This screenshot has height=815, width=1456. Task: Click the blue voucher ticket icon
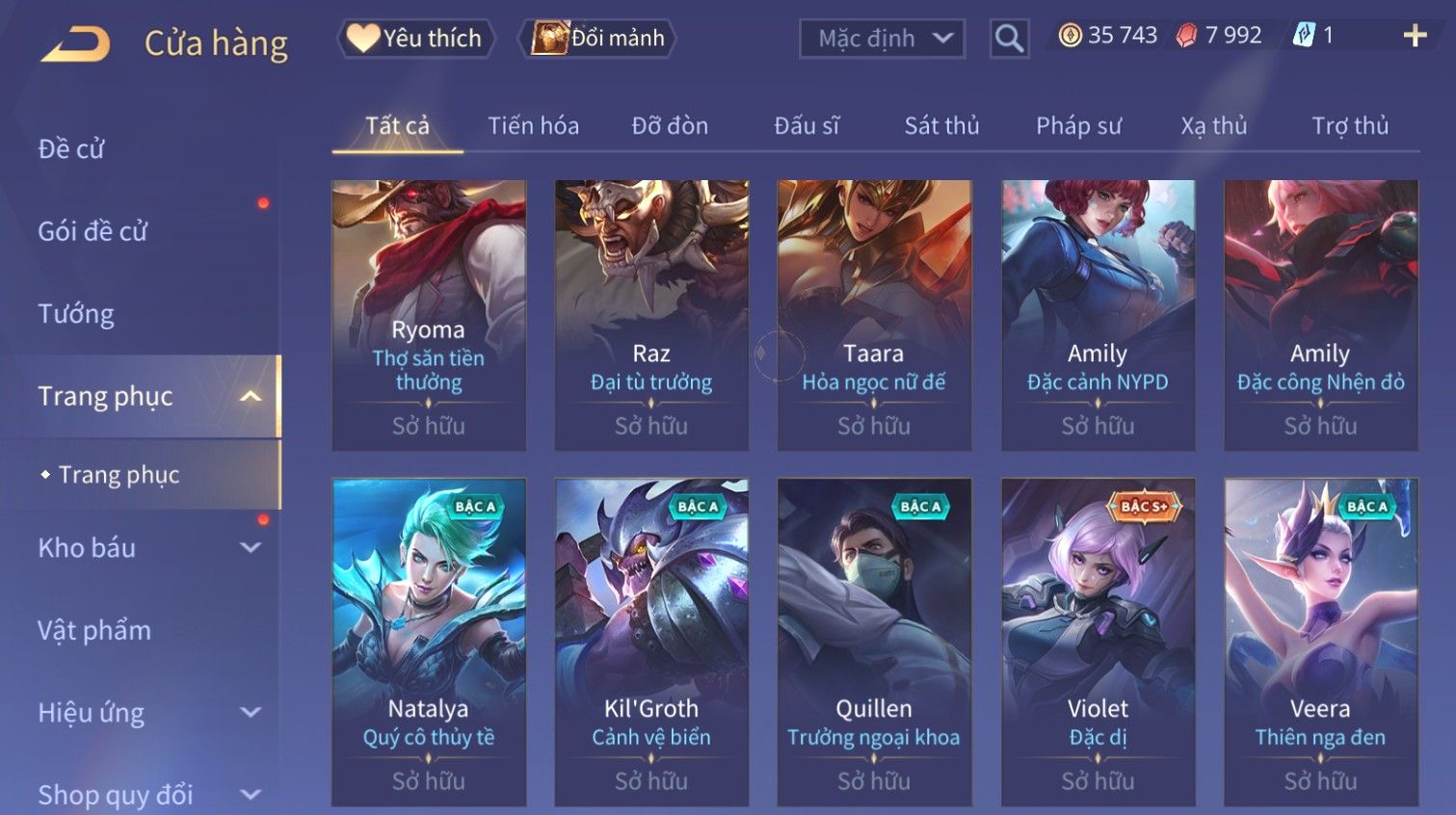tap(1304, 36)
